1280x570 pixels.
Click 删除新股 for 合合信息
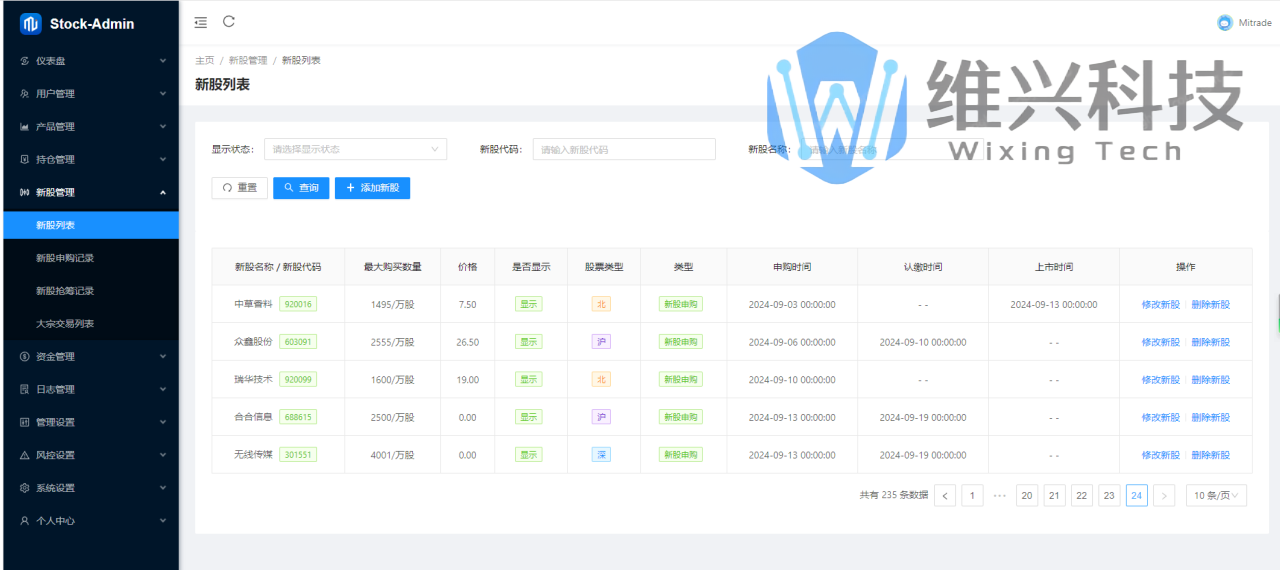tap(1210, 418)
